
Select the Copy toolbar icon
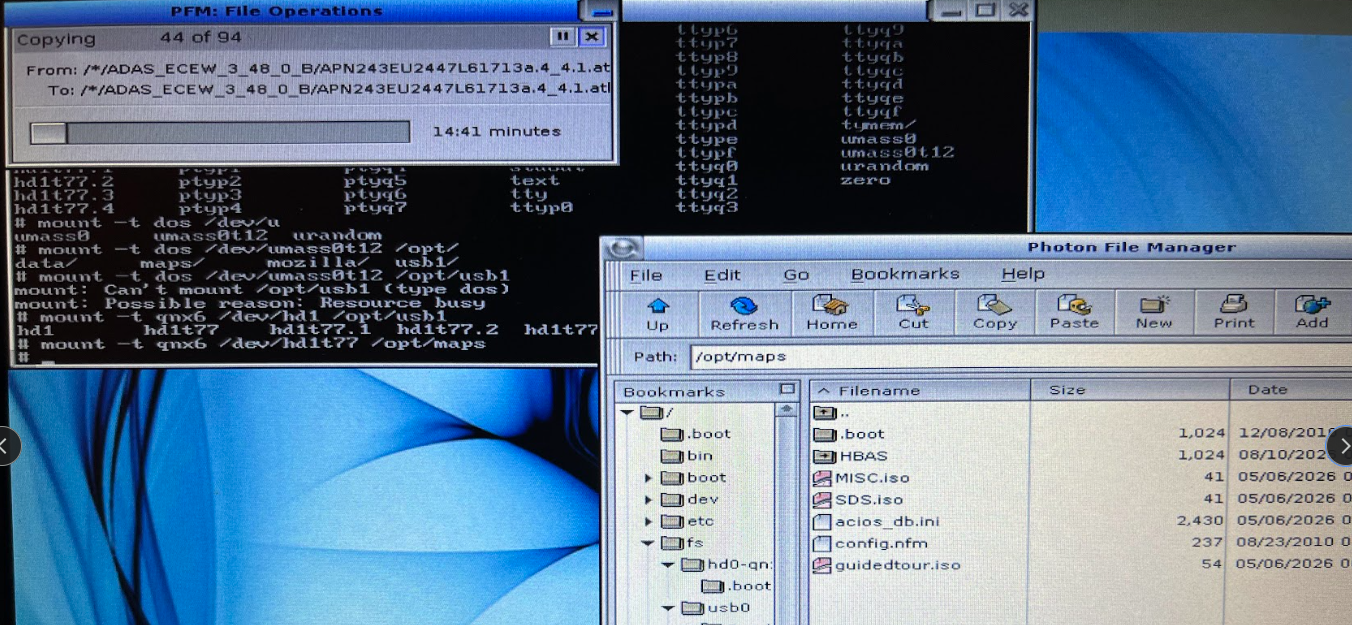[x=994, y=312]
